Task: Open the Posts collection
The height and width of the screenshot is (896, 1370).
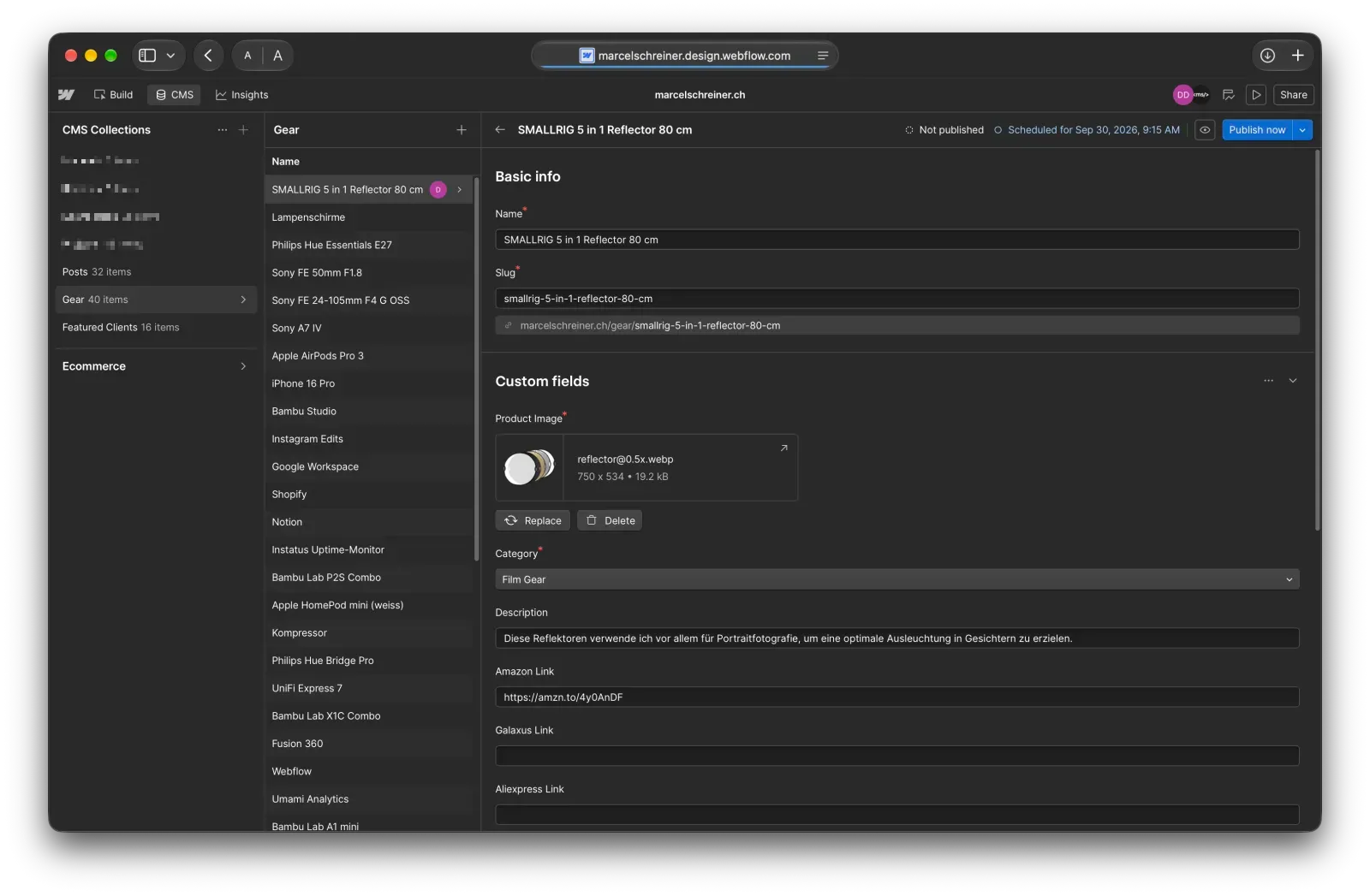Action: tap(156, 272)
